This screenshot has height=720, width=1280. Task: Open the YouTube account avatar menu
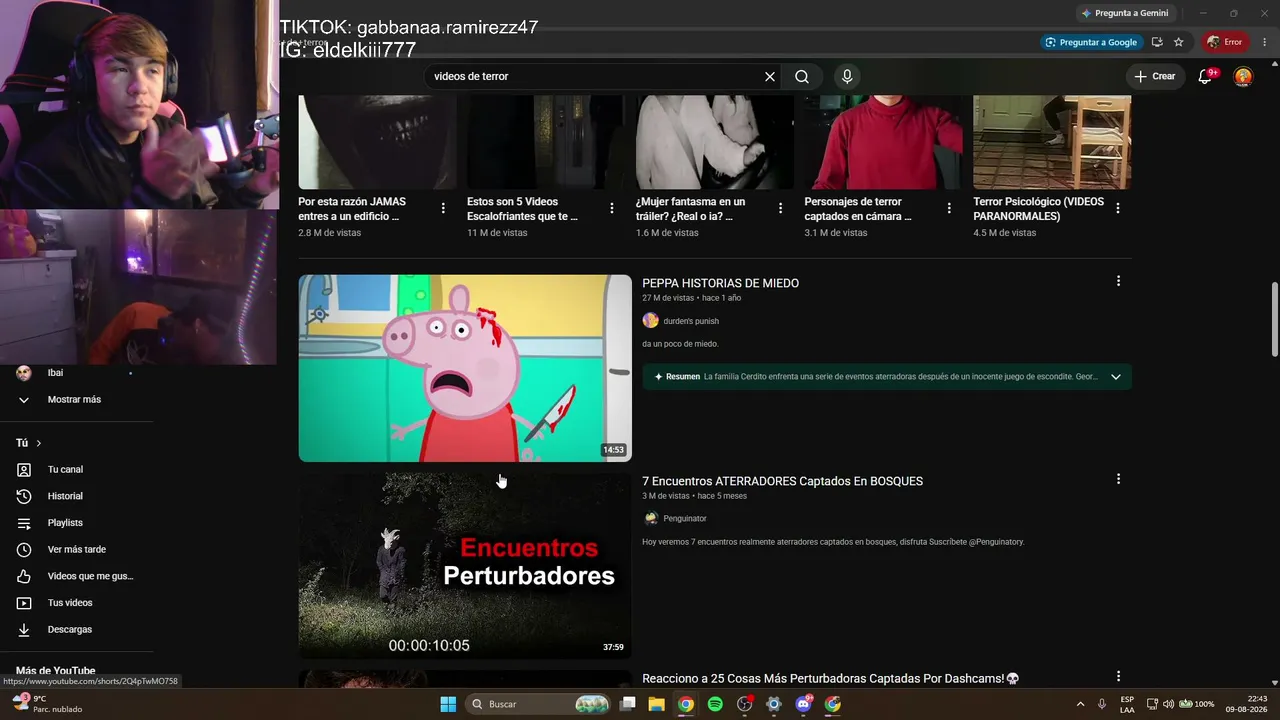coord(1243,76)
